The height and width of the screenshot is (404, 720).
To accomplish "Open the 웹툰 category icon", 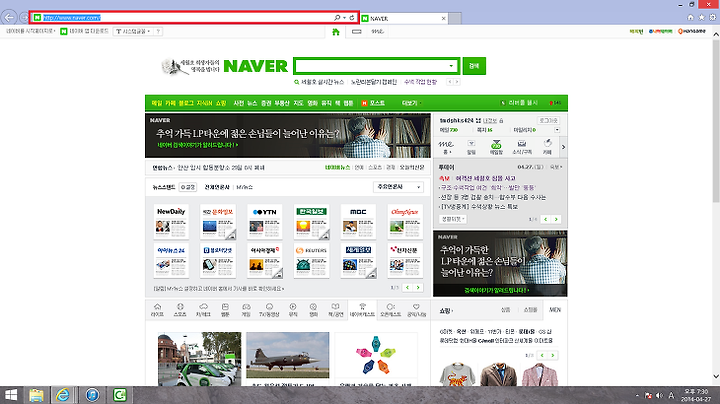I will click(225, 309).
